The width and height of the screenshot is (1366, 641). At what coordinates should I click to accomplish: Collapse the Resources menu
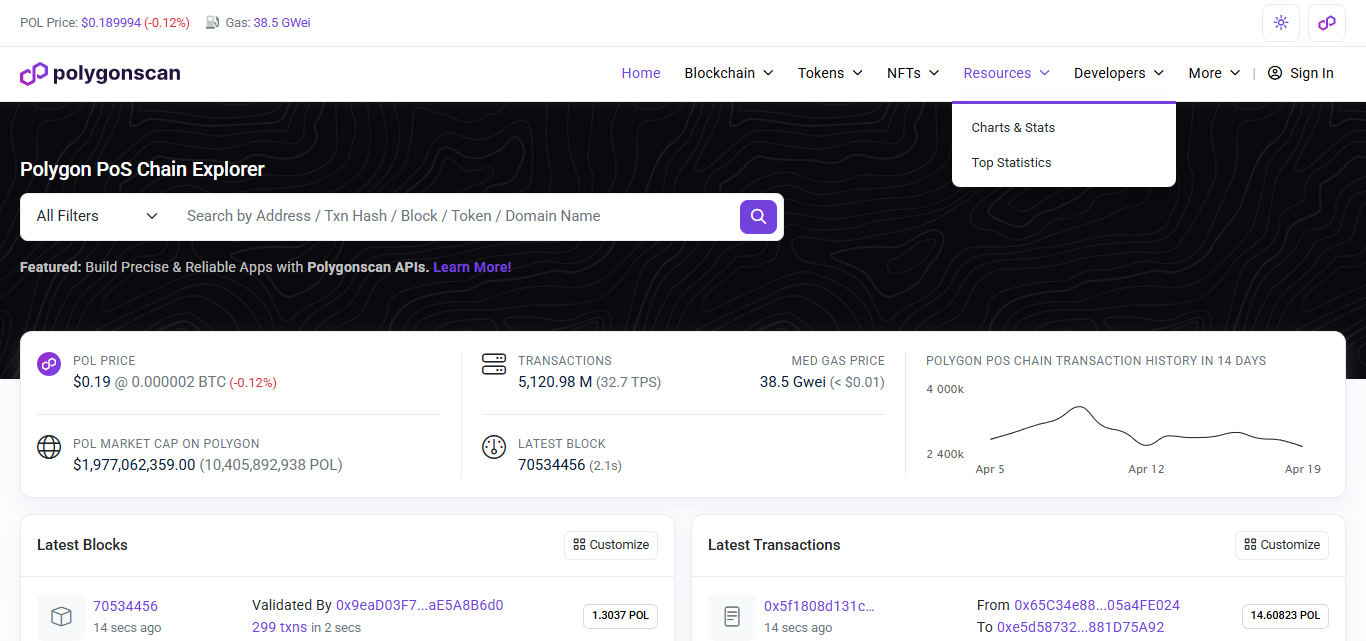(1006, 73)
